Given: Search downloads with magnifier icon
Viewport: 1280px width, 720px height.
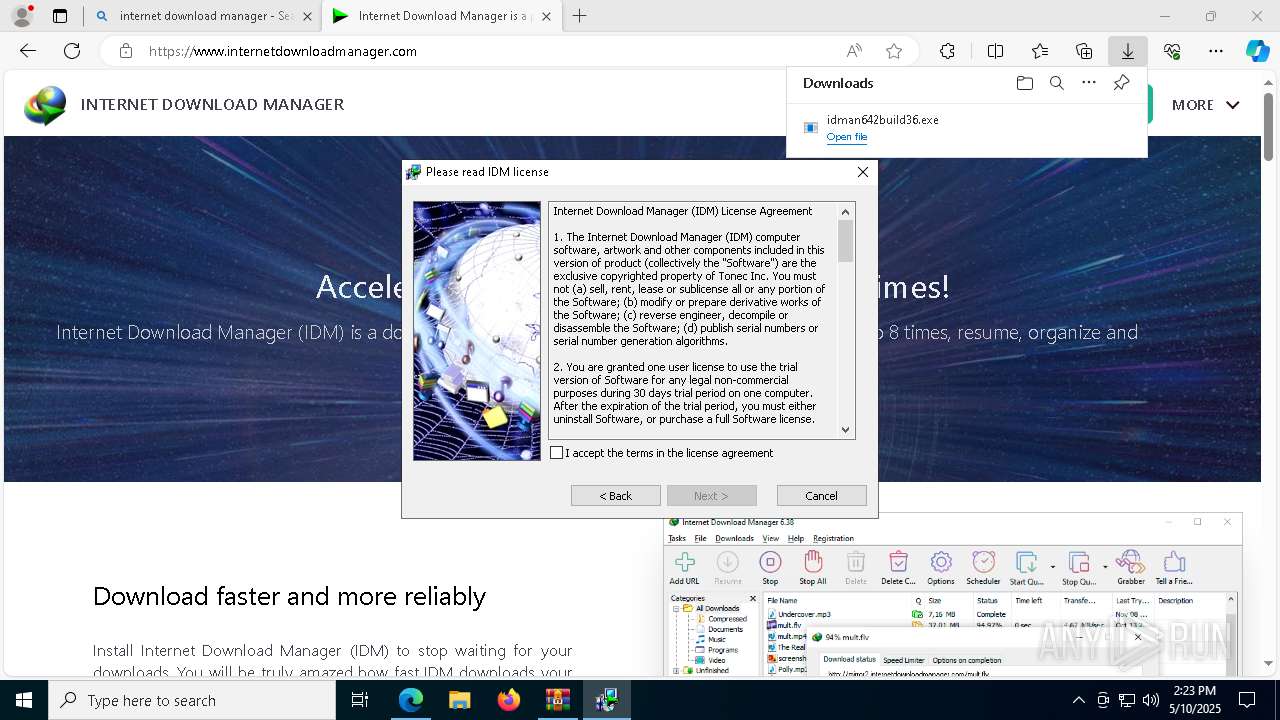Looking at the screenshot, I should coord(1057,83).
